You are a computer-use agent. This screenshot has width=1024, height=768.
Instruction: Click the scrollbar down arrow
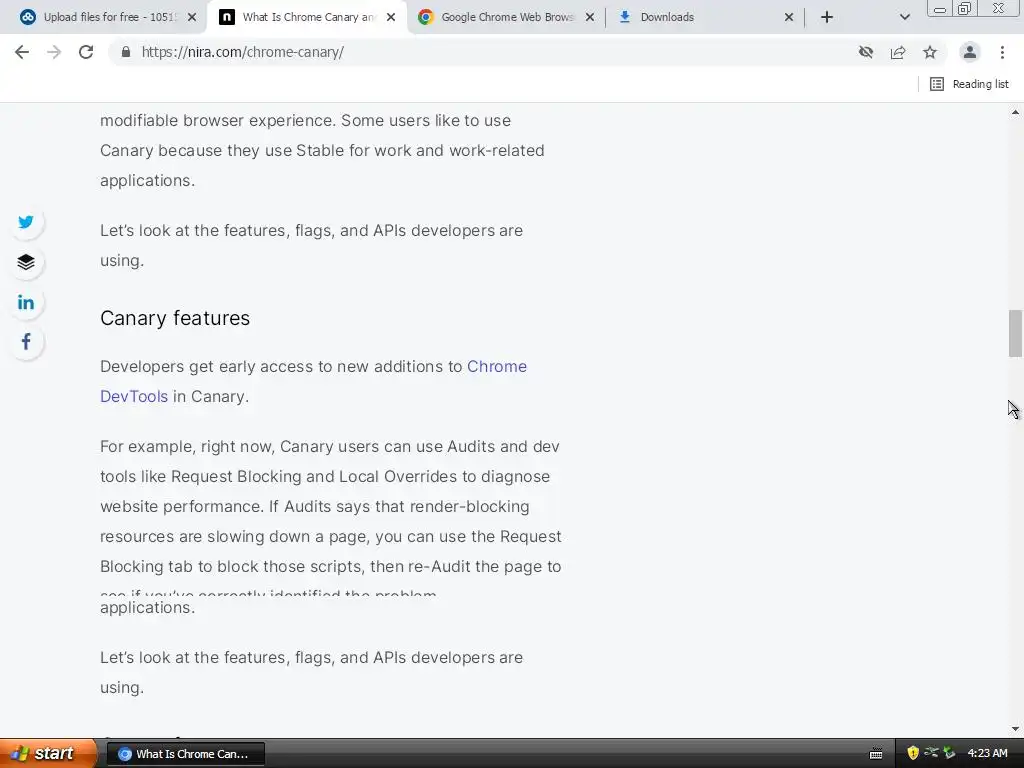click(1015, 729)
